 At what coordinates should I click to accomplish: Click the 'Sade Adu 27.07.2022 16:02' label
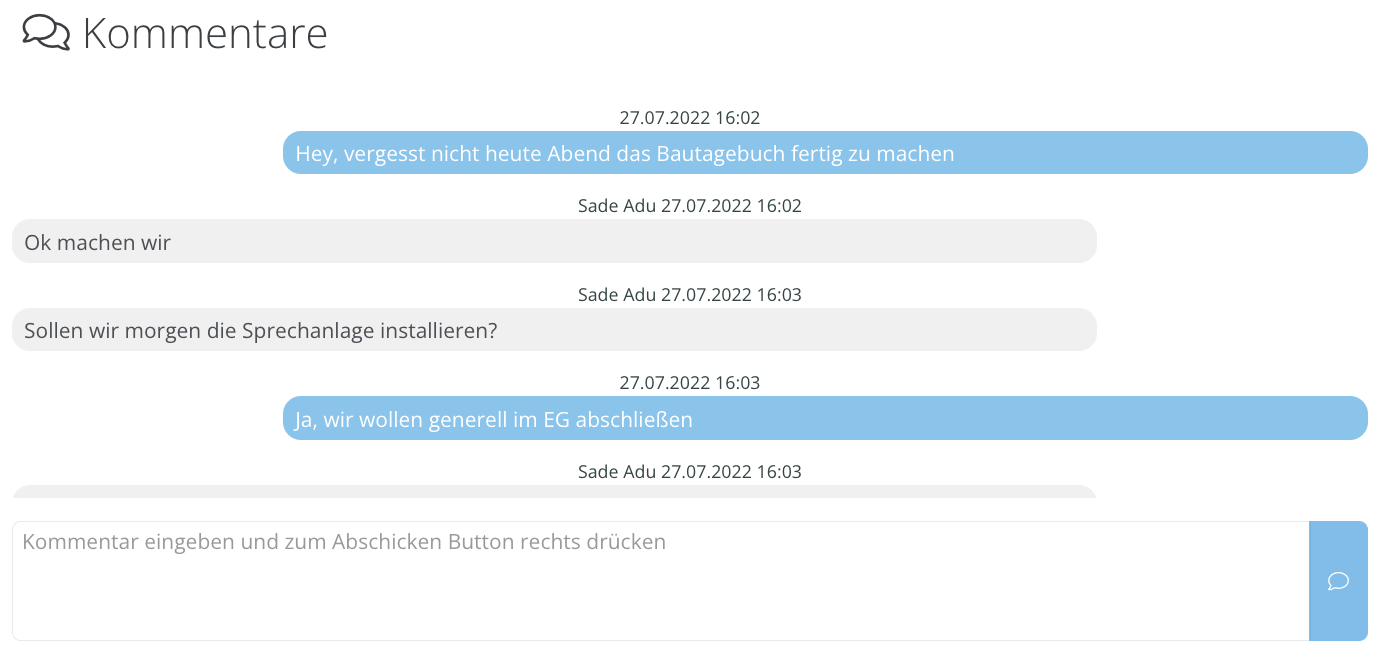690,206
